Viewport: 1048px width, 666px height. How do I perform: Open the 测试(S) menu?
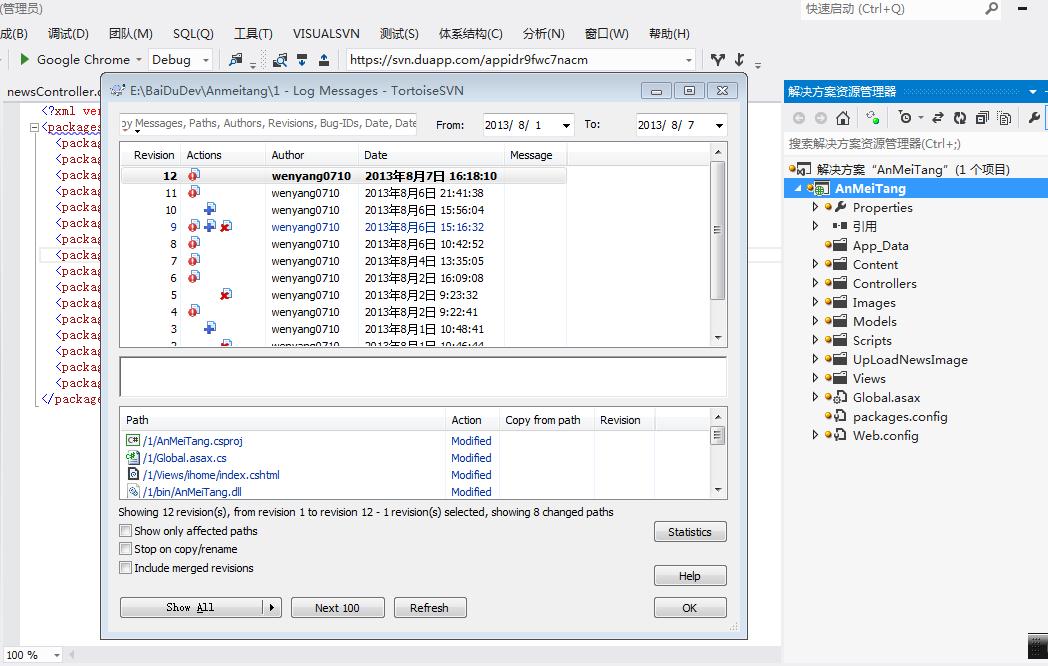(399, 33)
